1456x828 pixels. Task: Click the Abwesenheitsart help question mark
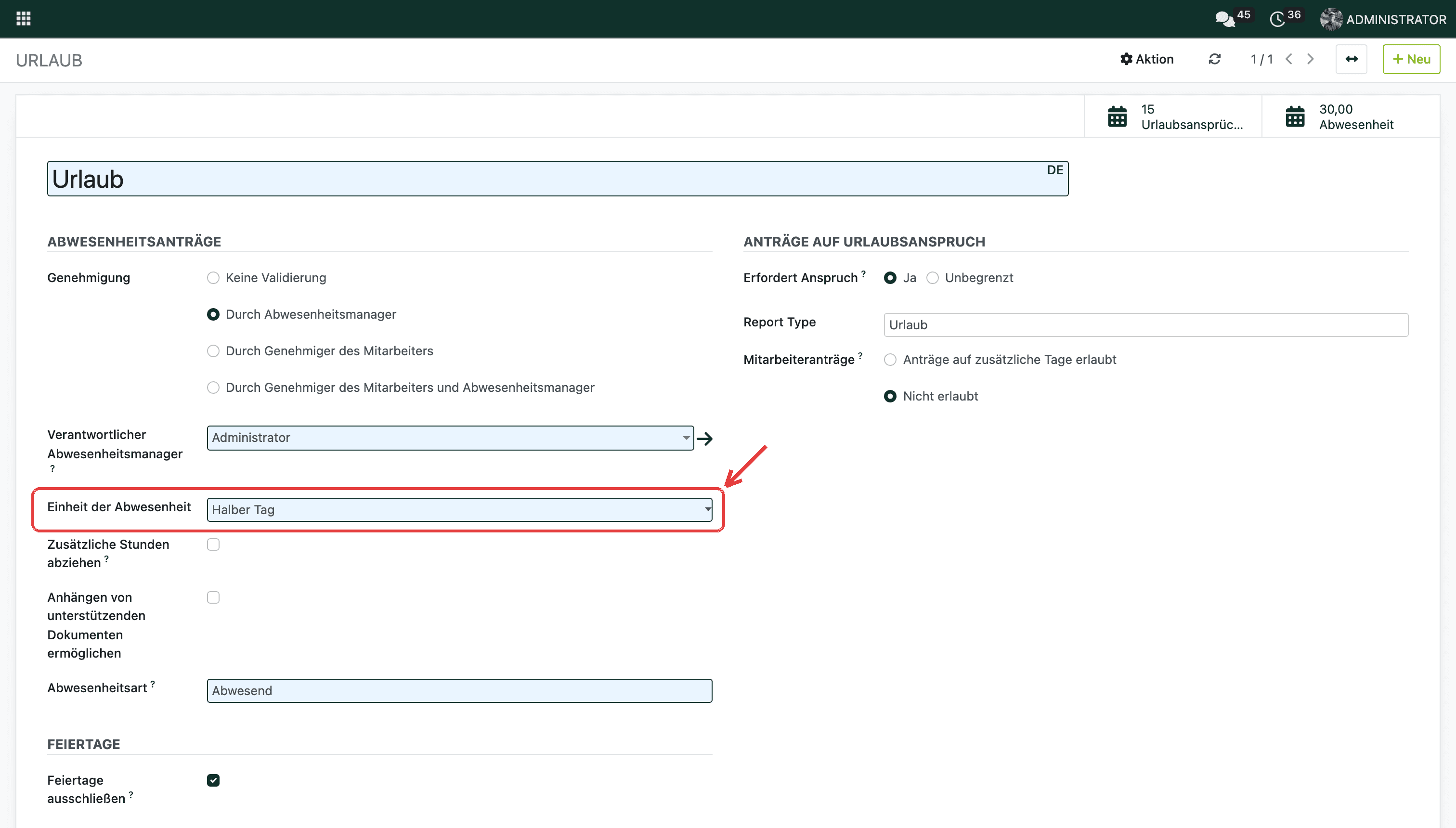tap(153, 684)
